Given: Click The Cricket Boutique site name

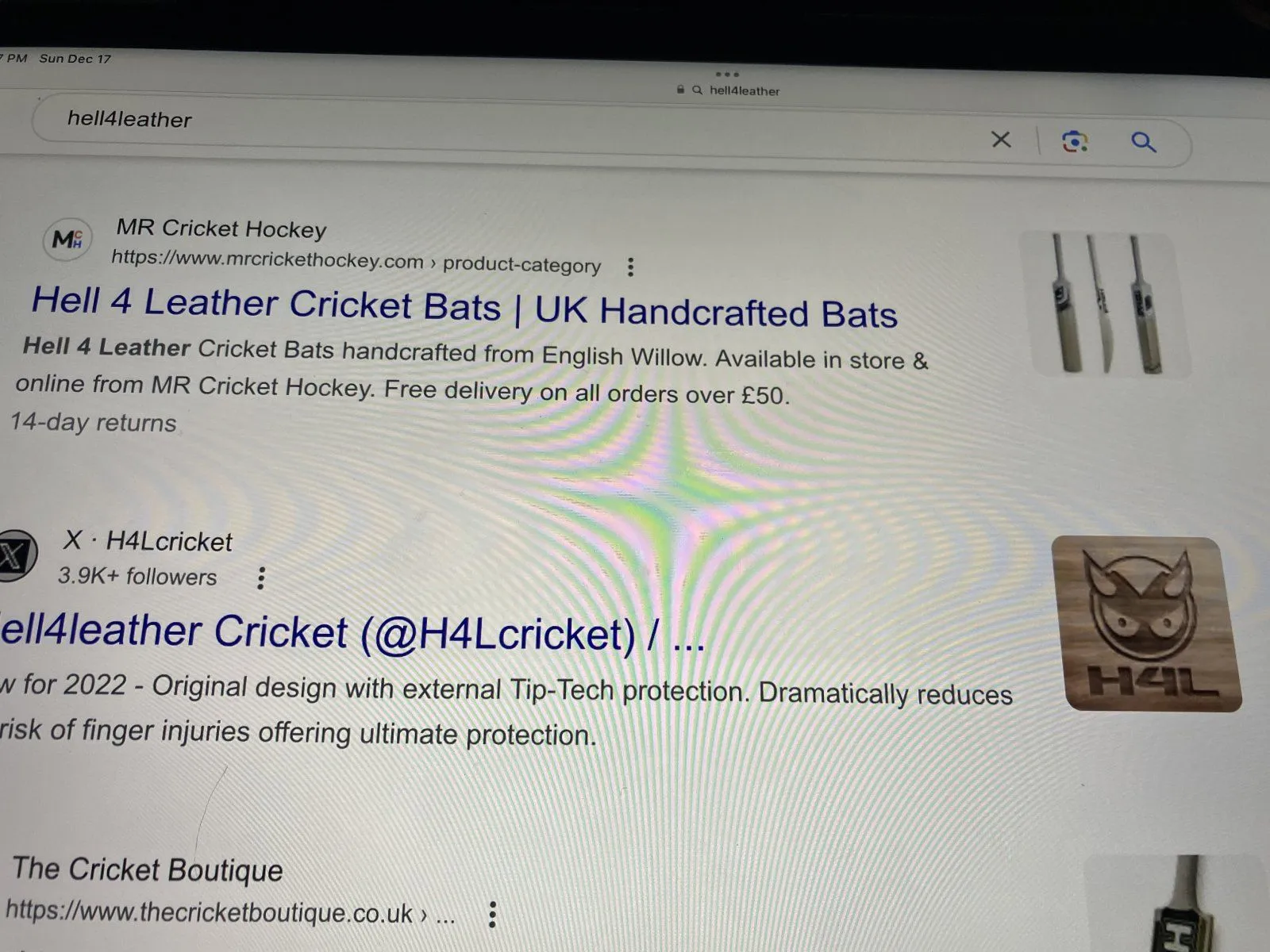Looking at the screenshot, I should point(148,869).
